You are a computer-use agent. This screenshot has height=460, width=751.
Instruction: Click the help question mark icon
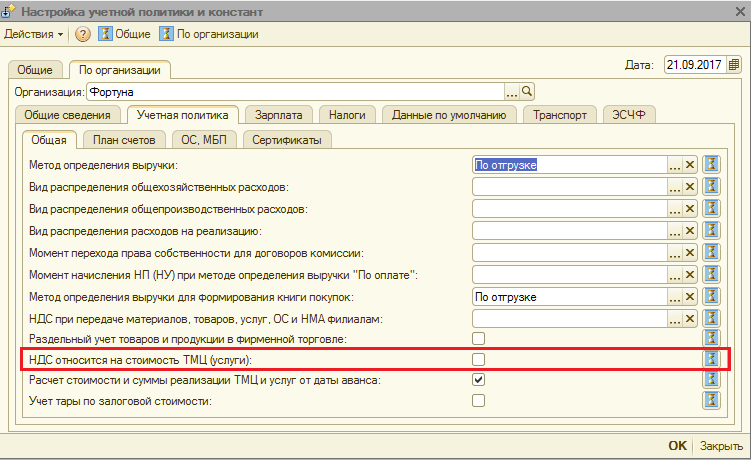pyautogui.click(x=82, y=34)
